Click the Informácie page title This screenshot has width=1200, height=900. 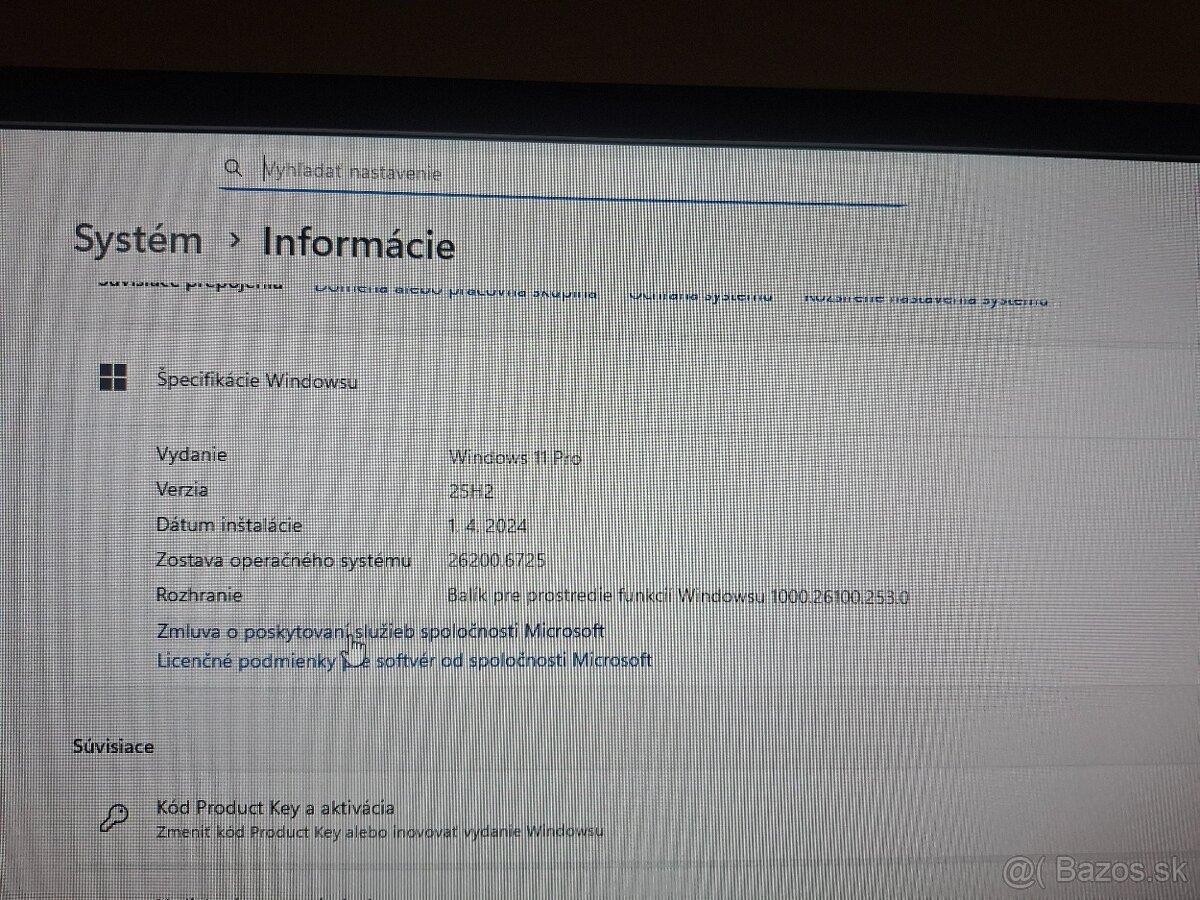click(358, 244)
